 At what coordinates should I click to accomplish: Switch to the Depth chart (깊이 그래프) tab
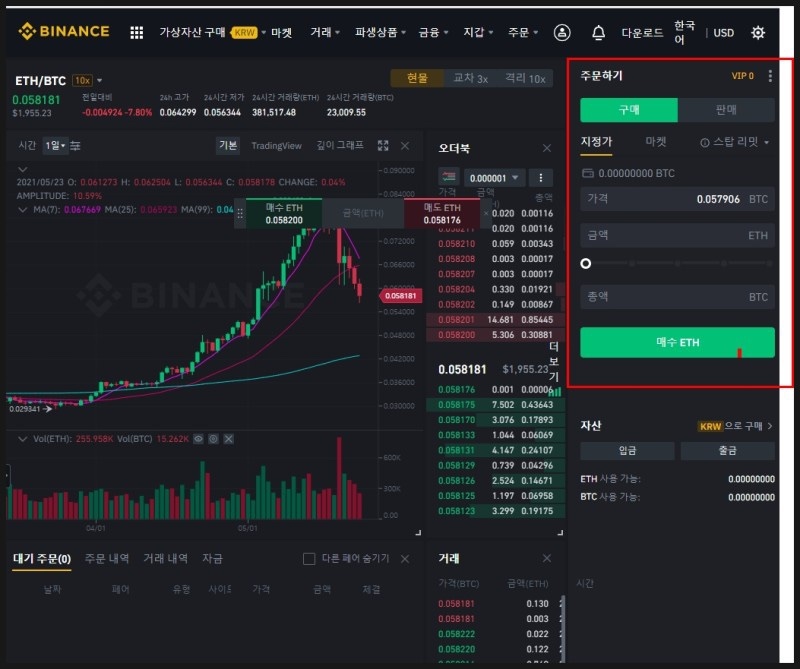(x=340, y=146)
